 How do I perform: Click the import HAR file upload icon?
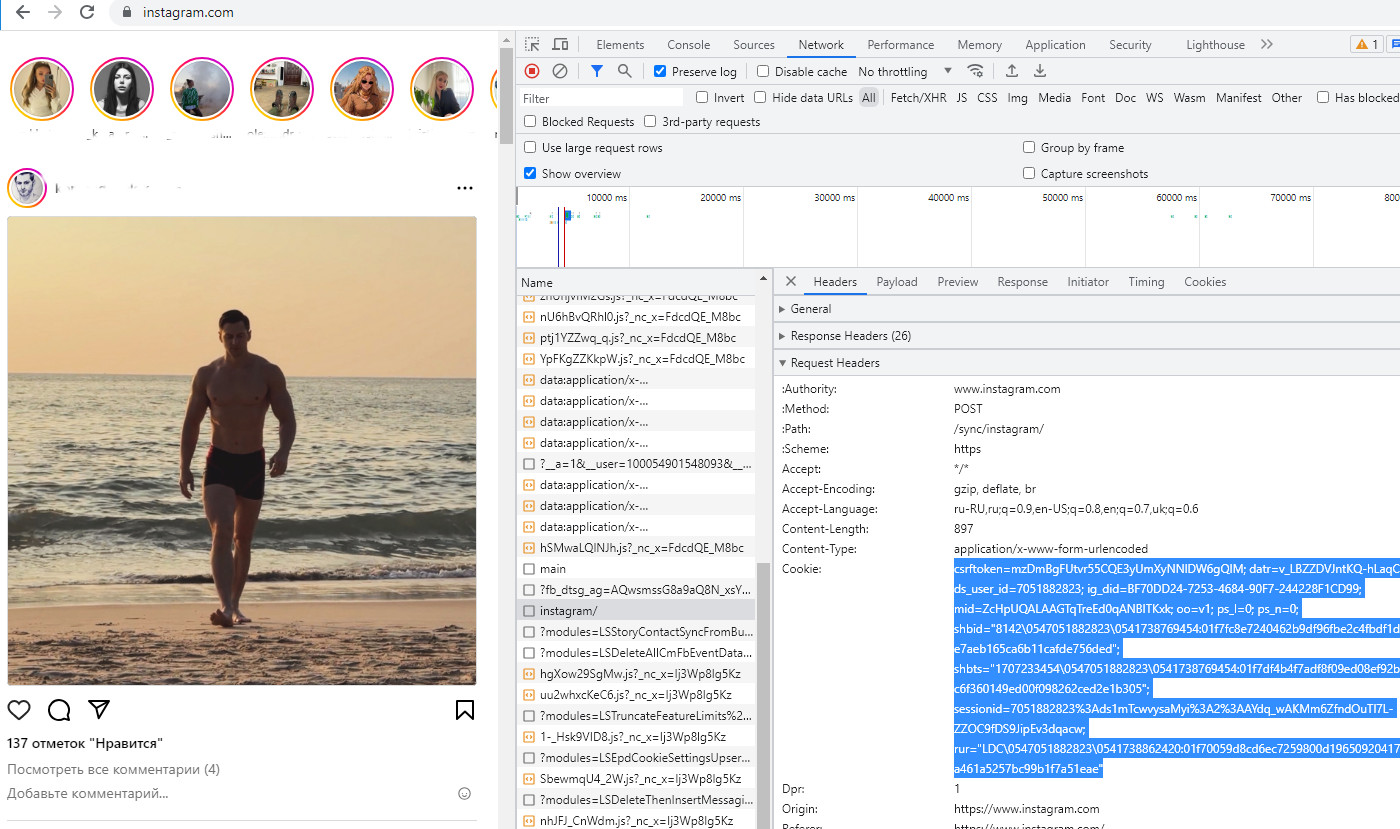point(1012,71)
